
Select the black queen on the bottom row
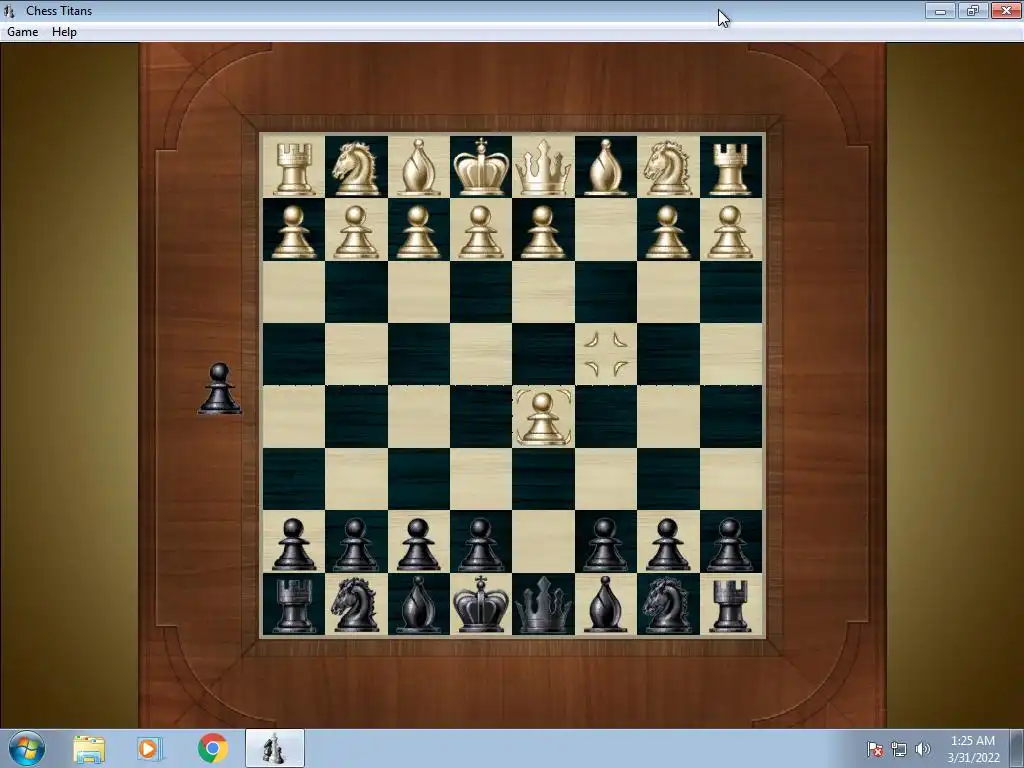[543, 605]
